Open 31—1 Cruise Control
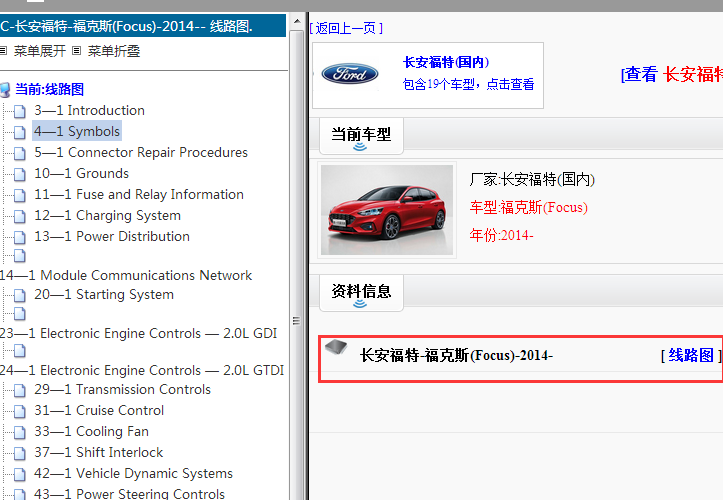The height and width of the screenshot is (500, 723). tap(99, 411)
